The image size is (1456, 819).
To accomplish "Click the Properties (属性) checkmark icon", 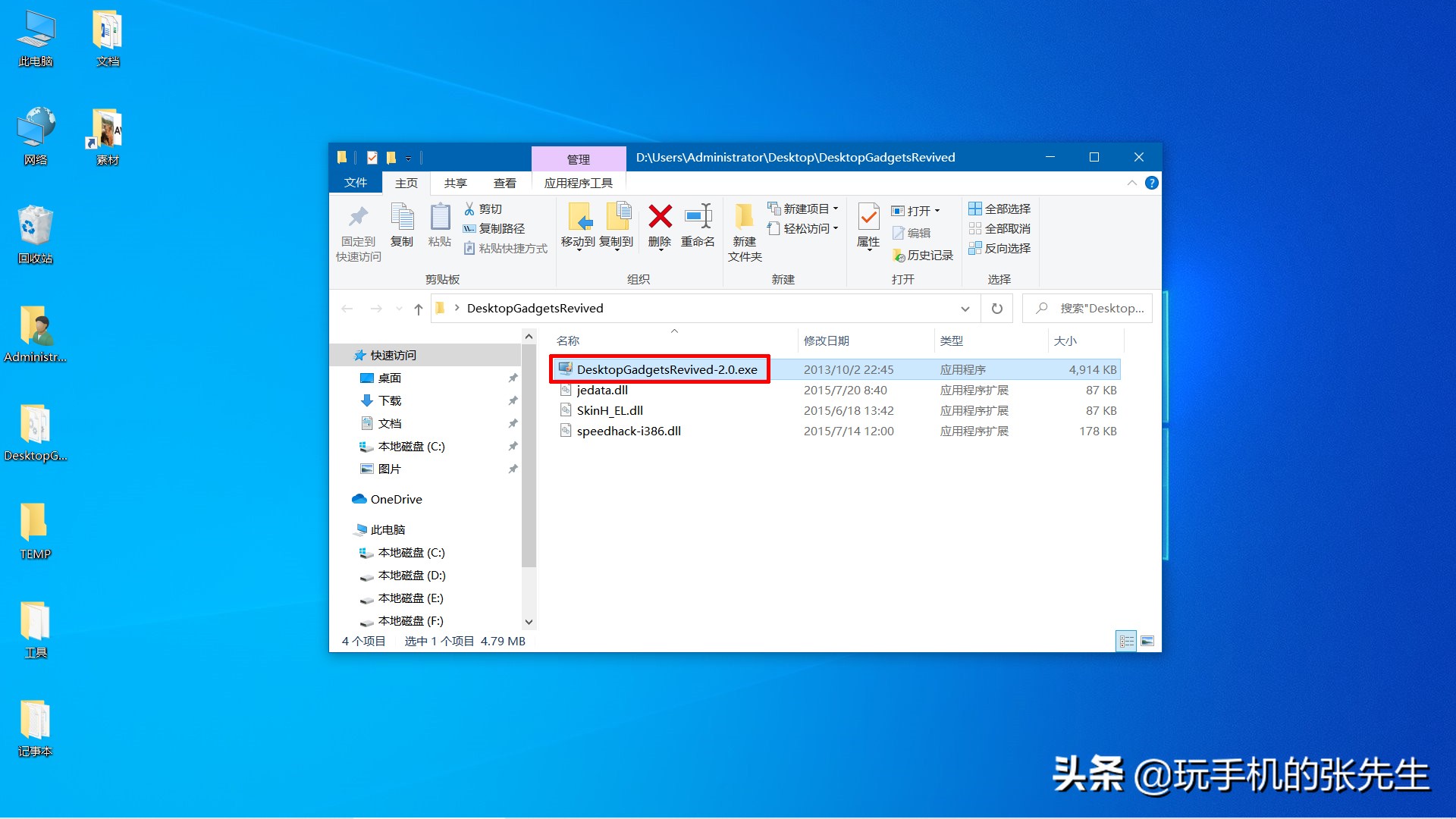I will point(868,217).
